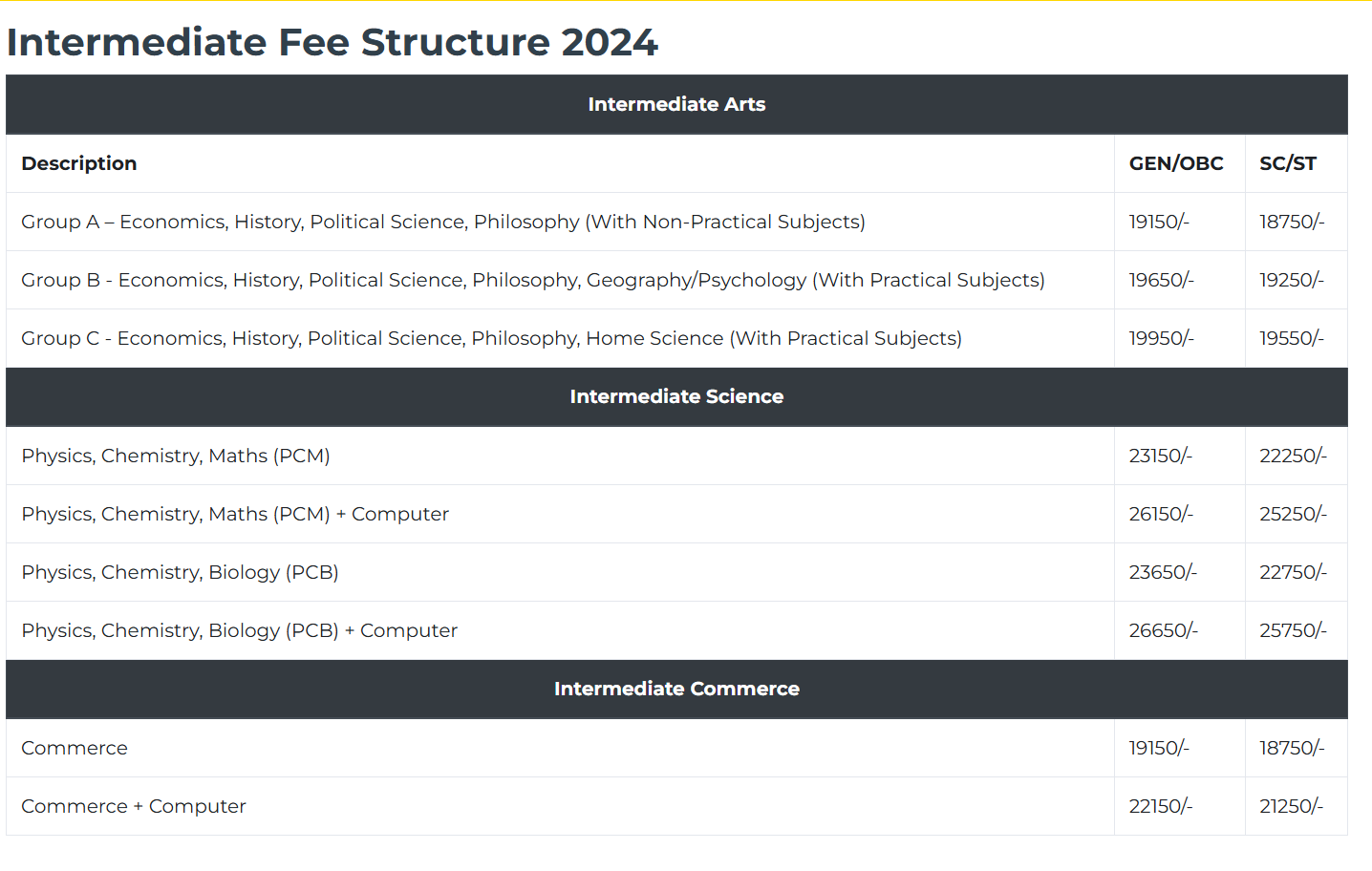Click the 26650/- fee for PCB + Computer
The height and width of the screenshot is (871, 1372).
(x=1163, y=630)
